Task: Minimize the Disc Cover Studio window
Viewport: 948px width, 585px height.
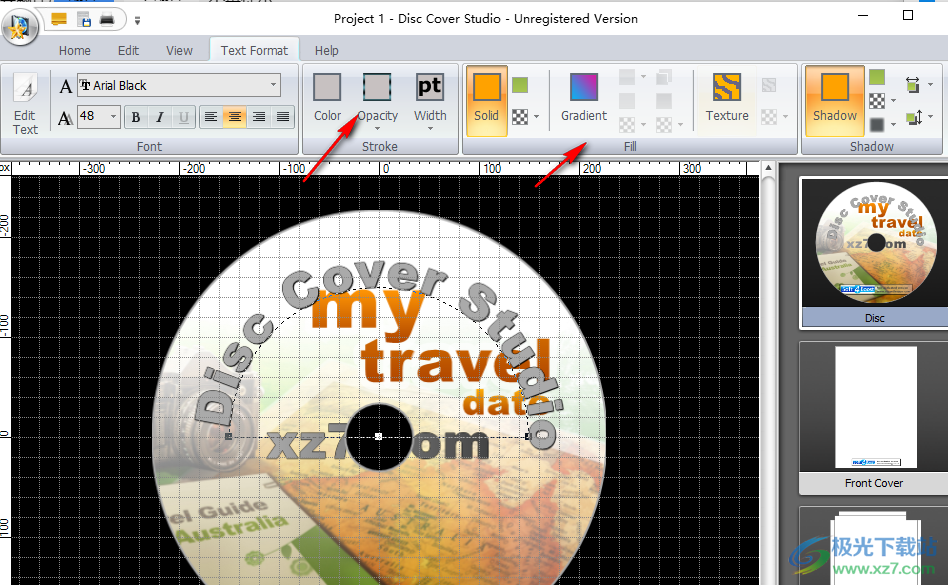Action: tap(863, 16)
